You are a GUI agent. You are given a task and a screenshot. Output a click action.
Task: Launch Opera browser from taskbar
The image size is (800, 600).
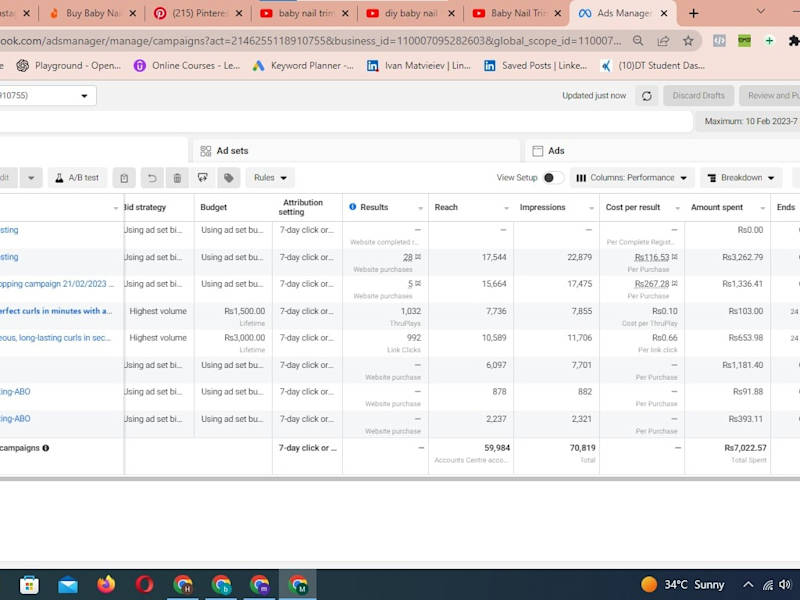tap(144, 585)
